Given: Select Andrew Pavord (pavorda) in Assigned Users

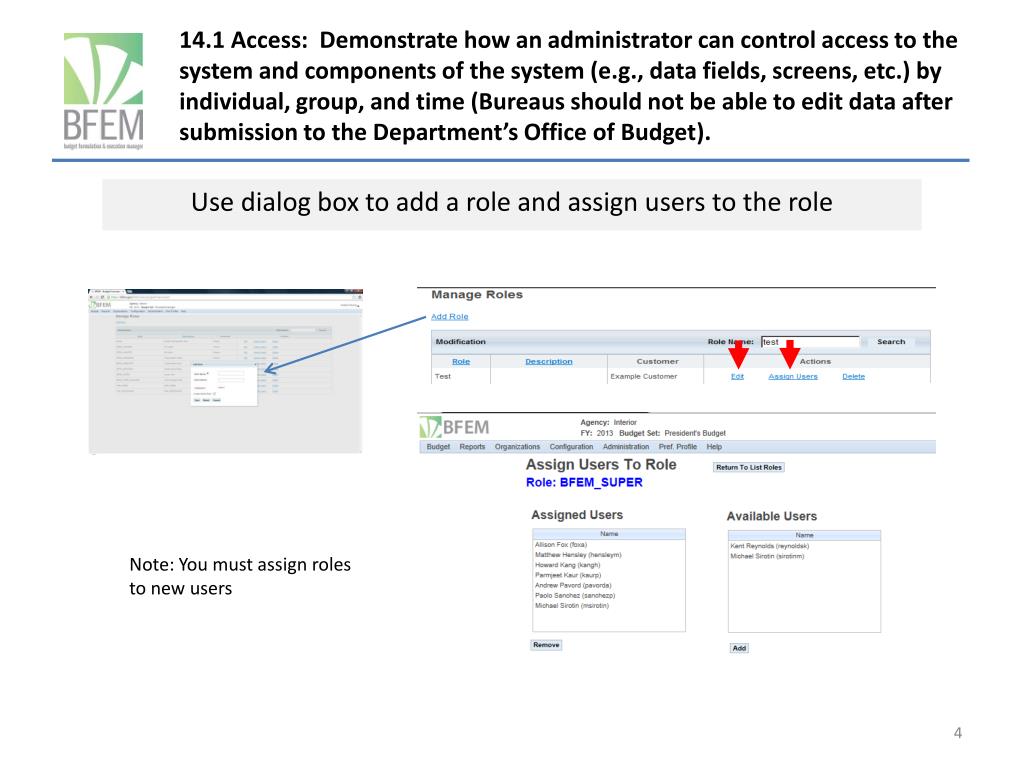Looking at the screenshot, I should (573, 586).
